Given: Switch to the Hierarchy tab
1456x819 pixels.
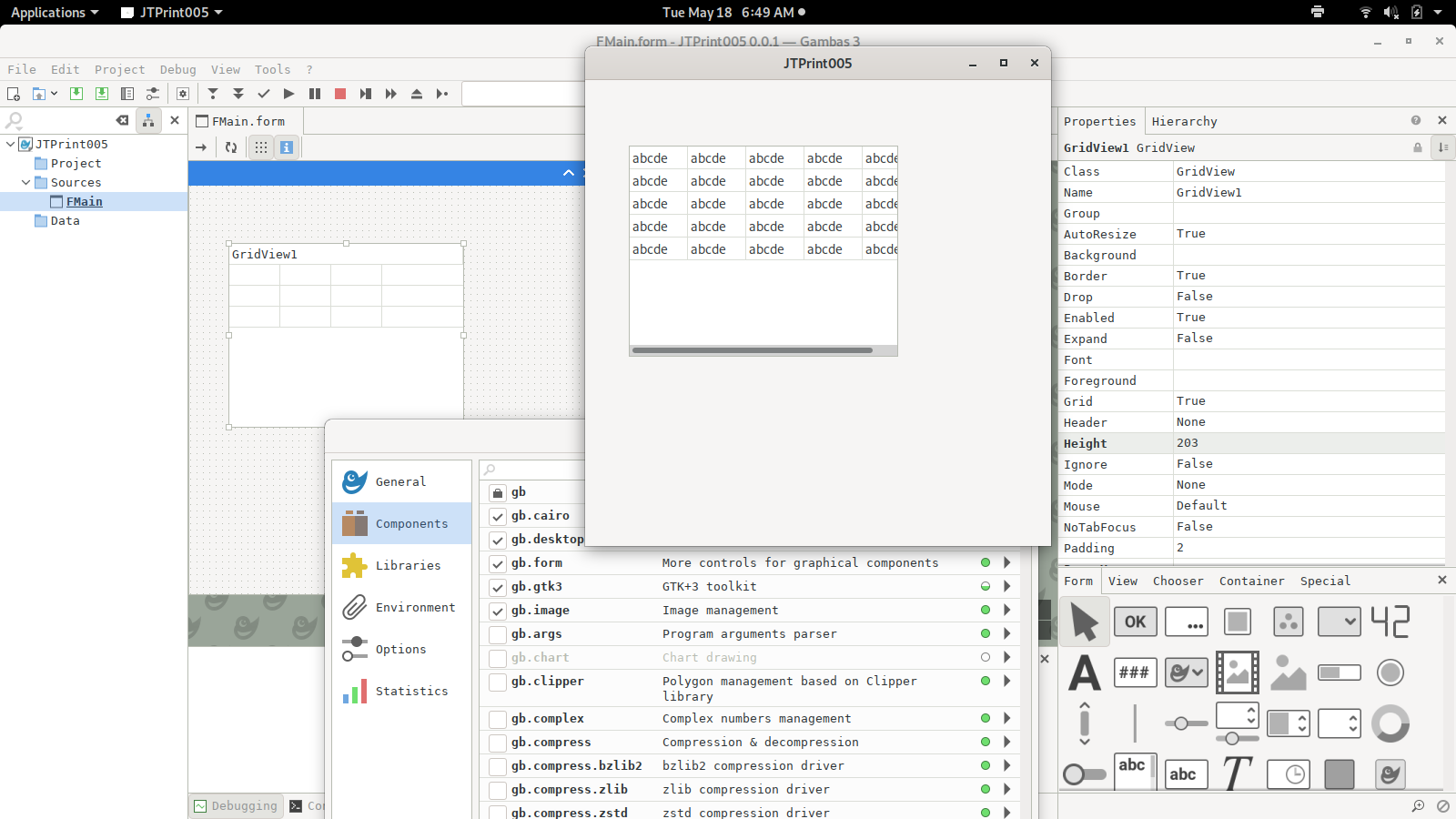Looking at the screenshot, I should [x=1184, y=122].
